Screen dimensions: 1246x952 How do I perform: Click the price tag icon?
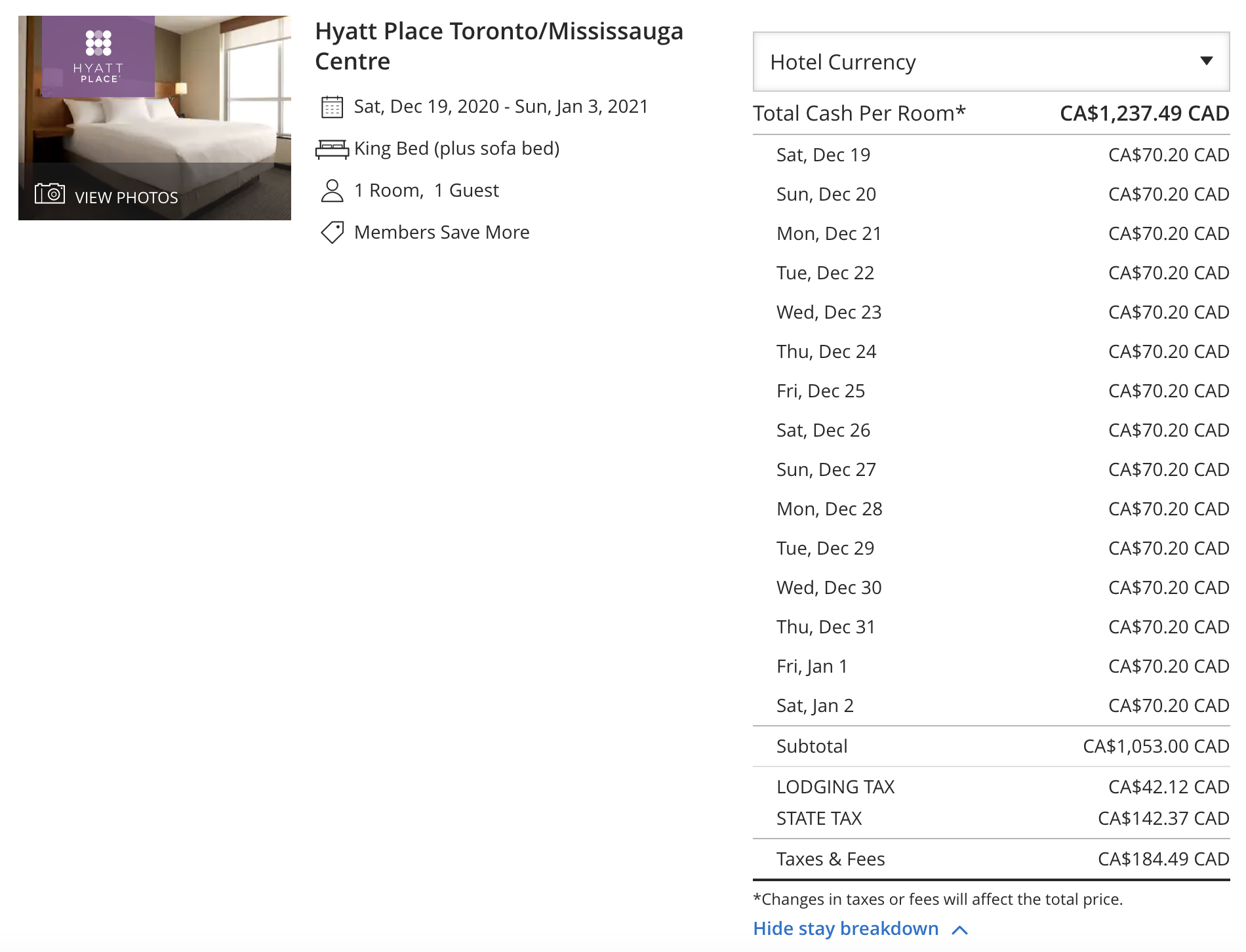[x=332, y=232]
